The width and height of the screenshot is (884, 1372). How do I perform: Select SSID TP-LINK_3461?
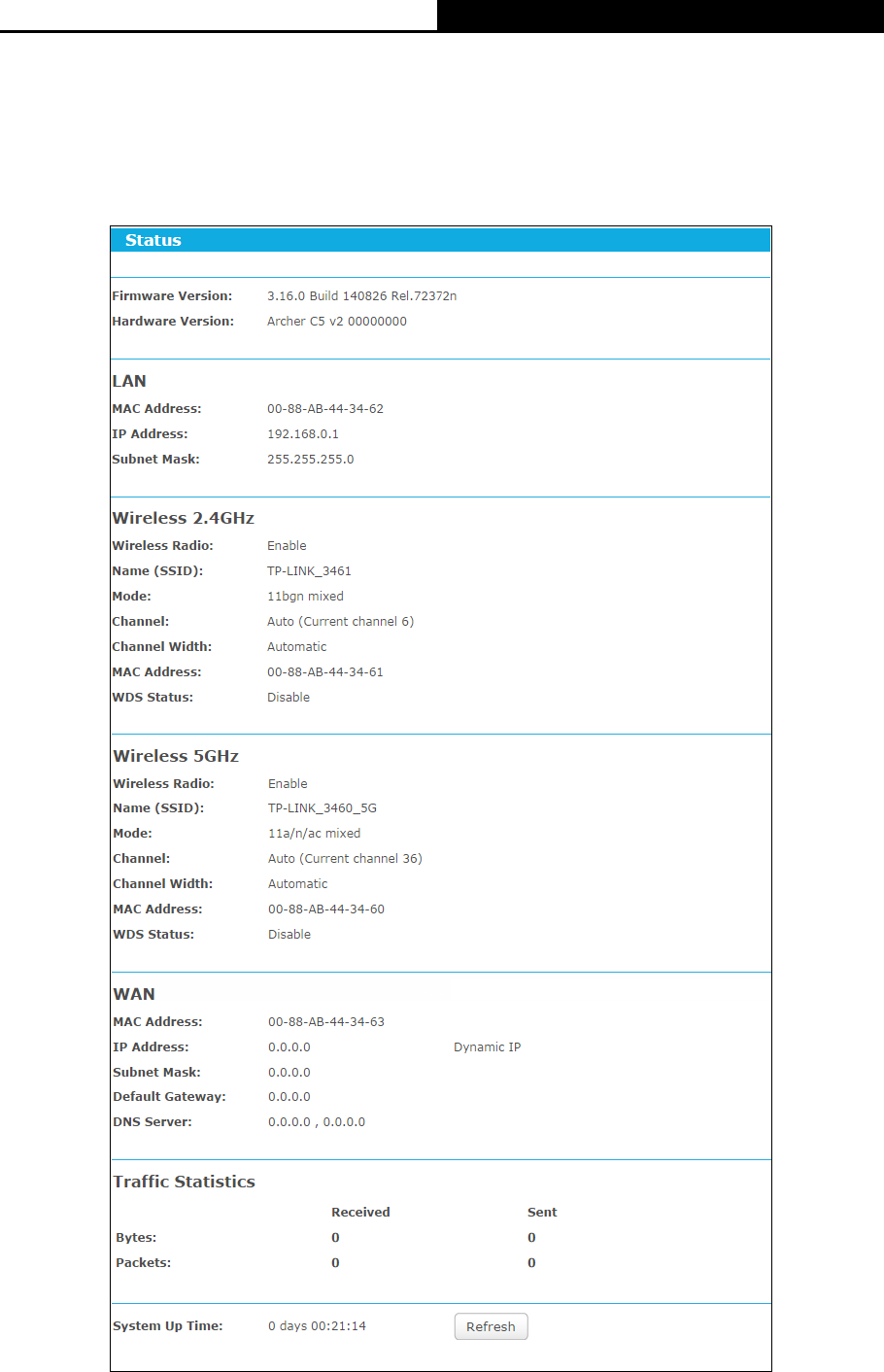point(309,571)
